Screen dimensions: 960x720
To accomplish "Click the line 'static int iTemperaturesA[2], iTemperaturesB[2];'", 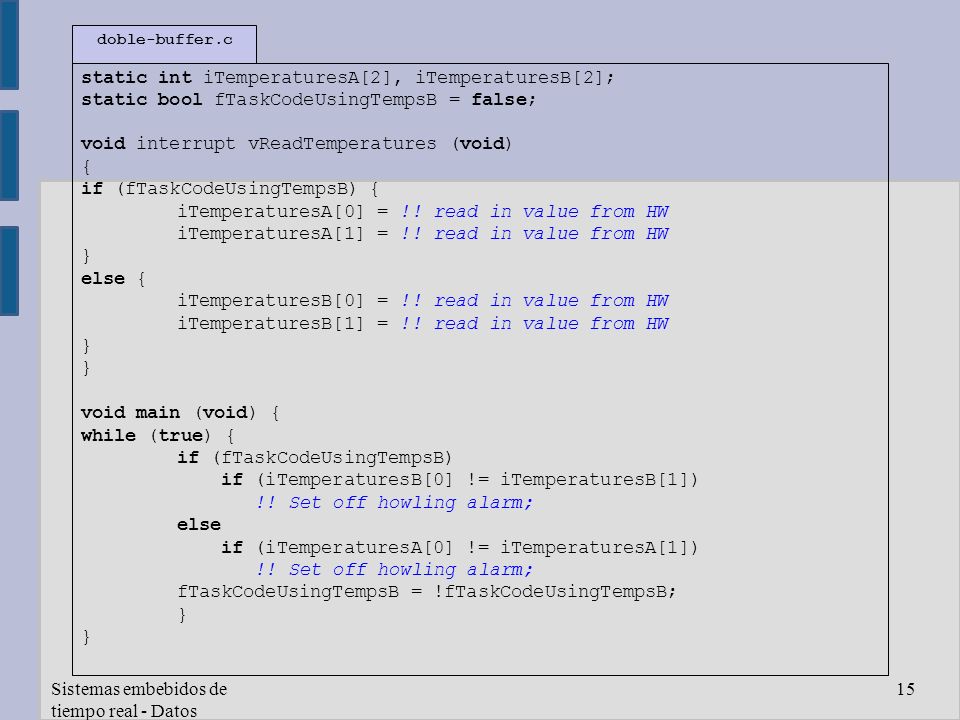I will point(347,78).
